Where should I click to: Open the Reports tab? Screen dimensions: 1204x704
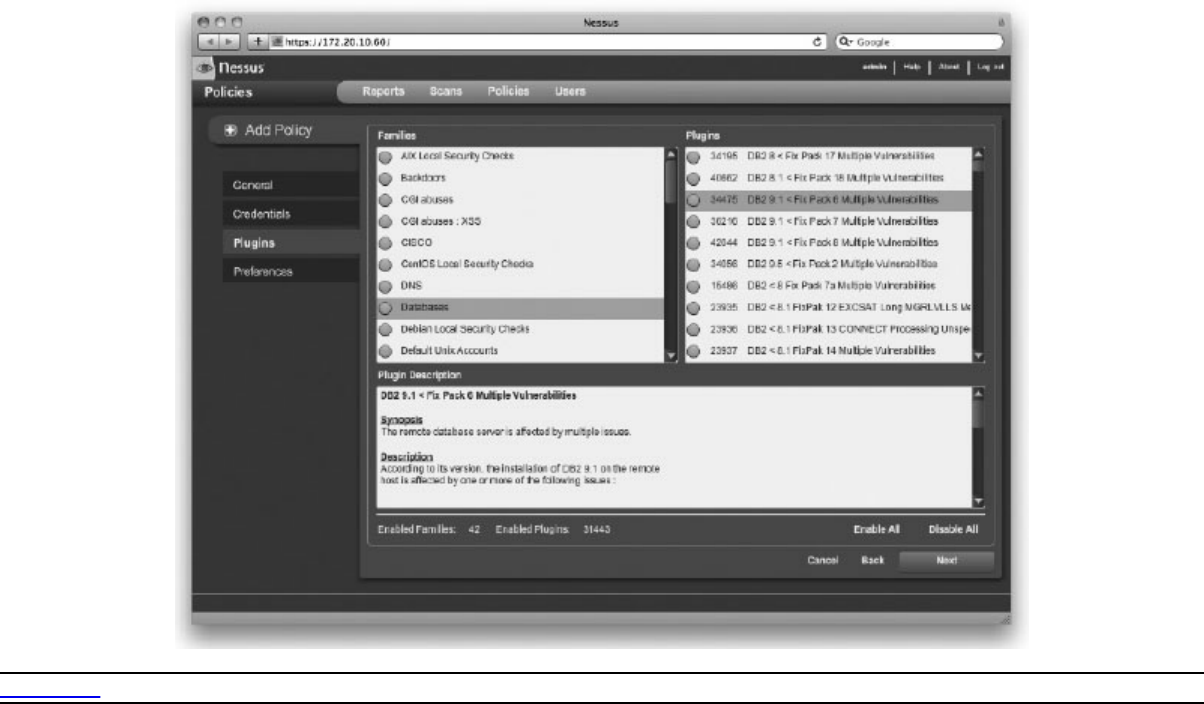coord(383,92)
